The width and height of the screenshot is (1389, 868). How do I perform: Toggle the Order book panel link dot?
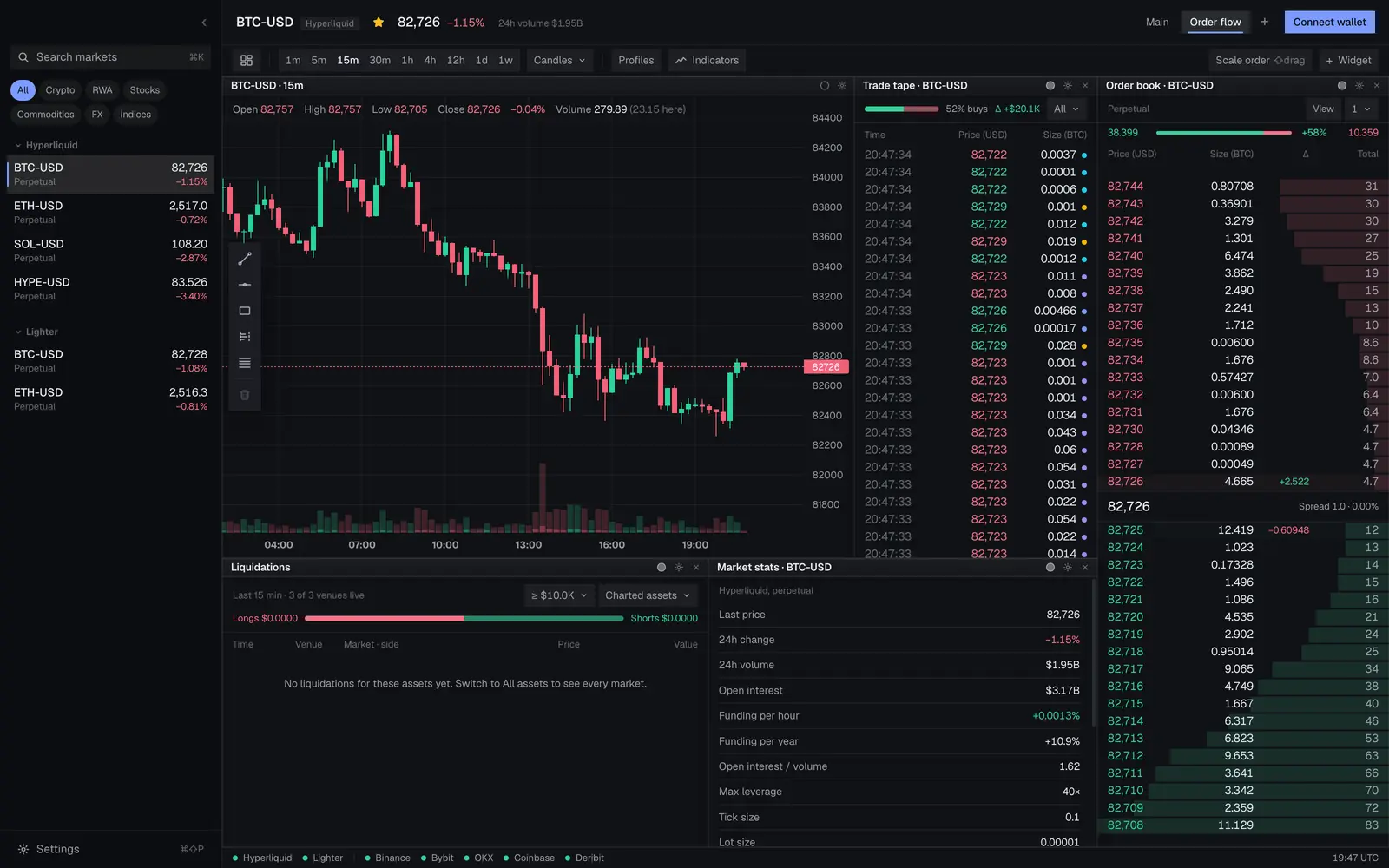click(x=1342, y=86)
